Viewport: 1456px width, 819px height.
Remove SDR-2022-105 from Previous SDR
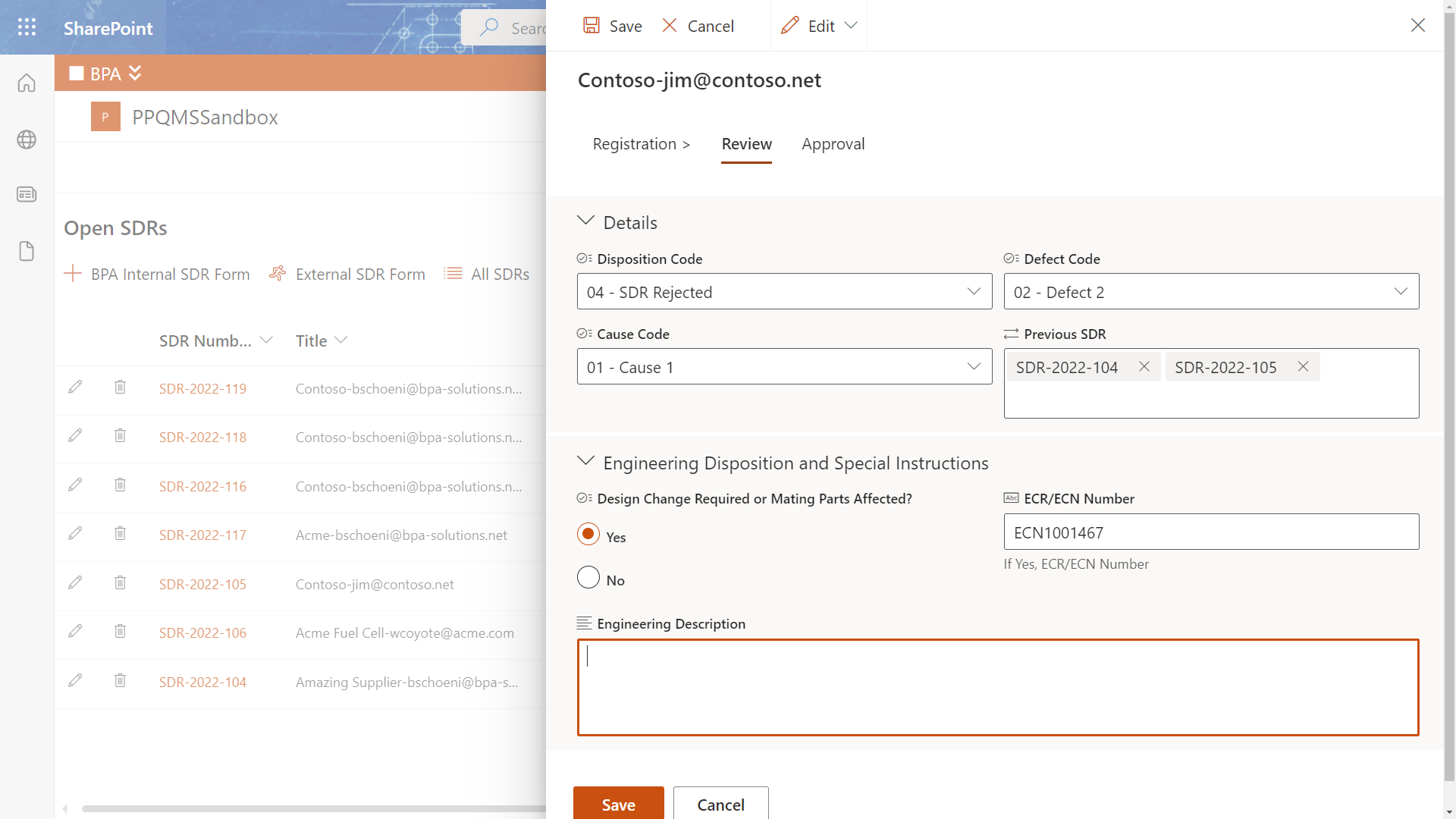(x=1303, y=367)
